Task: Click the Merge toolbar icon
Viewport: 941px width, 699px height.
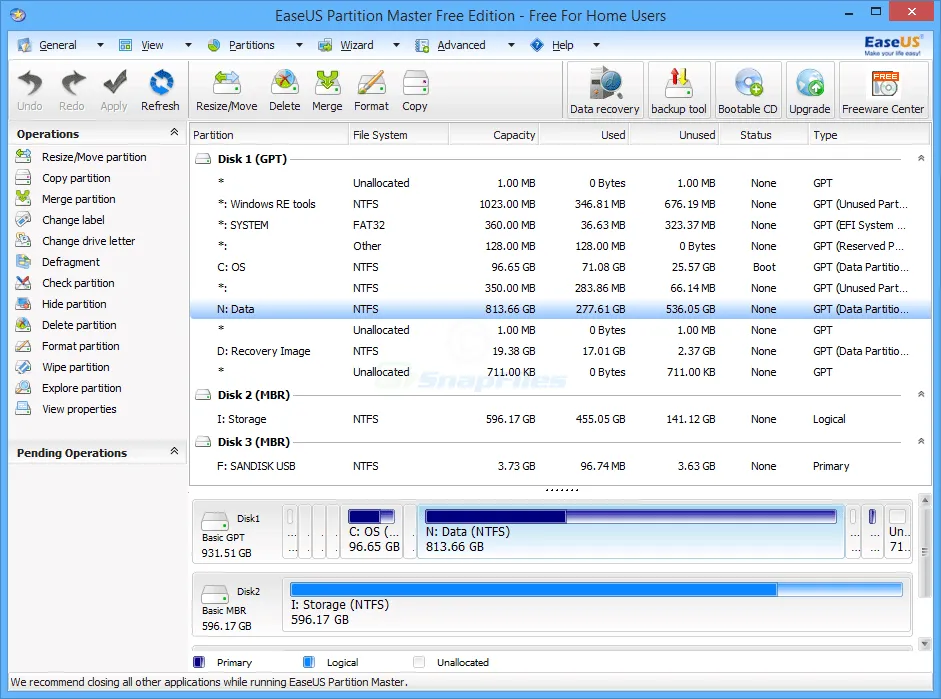Action: pyautogui.click(x=327, y=91)
